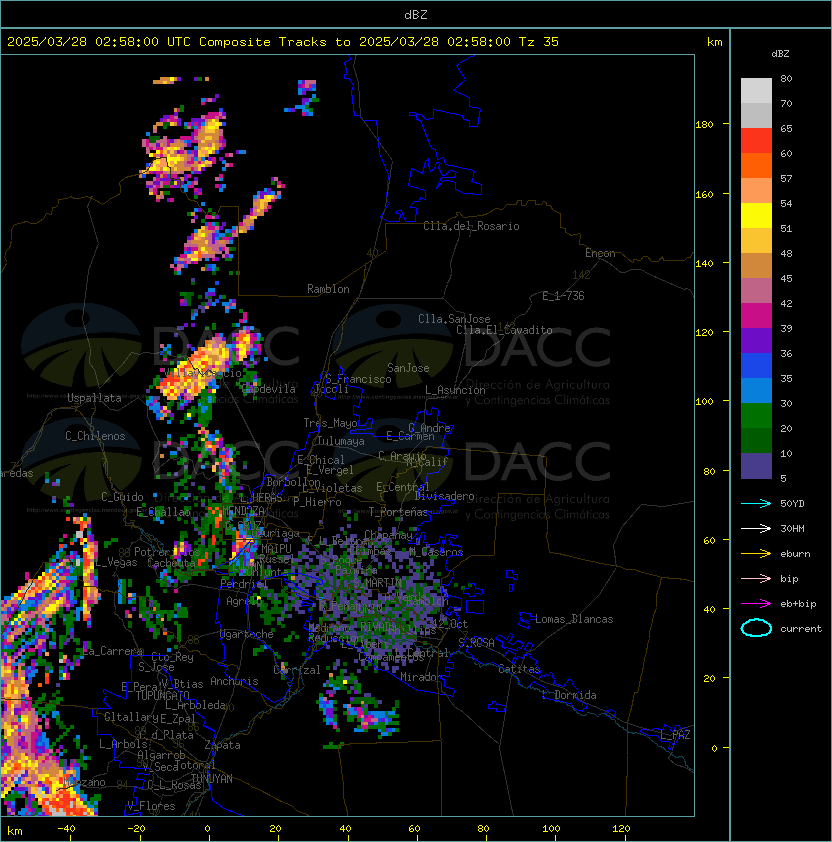Select the yellow eburn arrow legend symbol
Screen dimensions: 832x842
[756, 554]
